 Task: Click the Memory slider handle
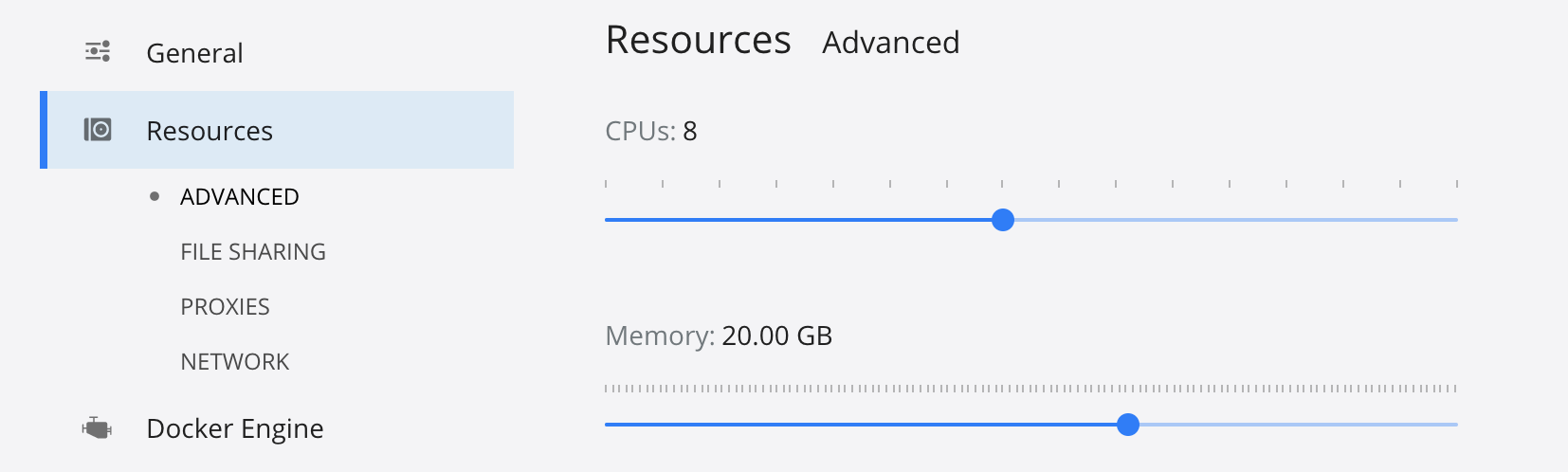(1128, 425)
